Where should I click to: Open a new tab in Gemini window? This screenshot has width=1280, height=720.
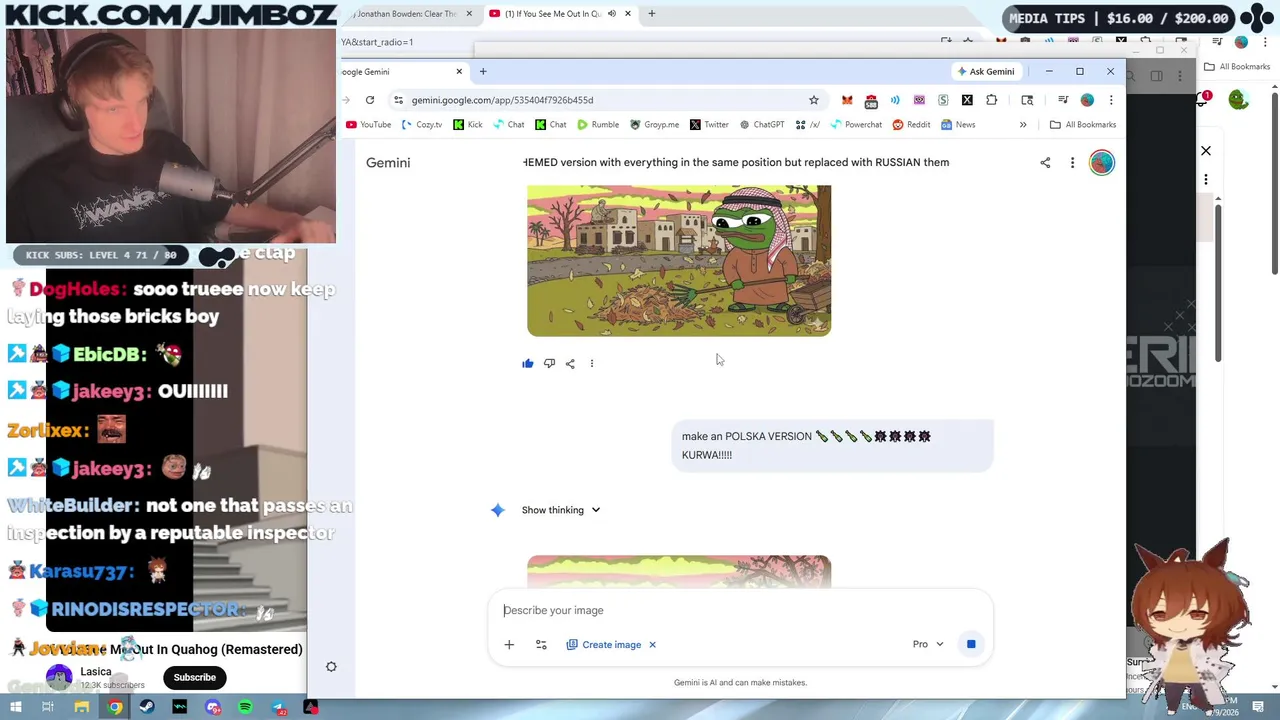(483, 71)
